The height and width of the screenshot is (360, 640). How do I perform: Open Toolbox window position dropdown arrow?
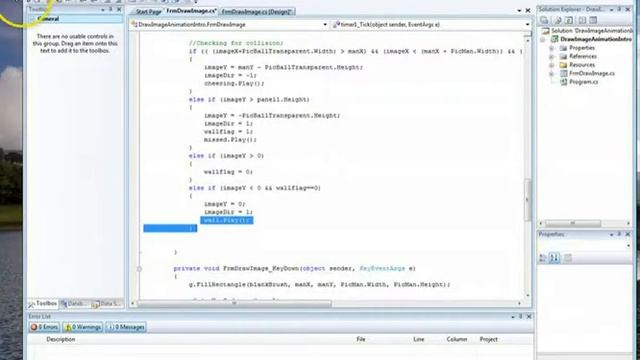click(x=103, y=9)
